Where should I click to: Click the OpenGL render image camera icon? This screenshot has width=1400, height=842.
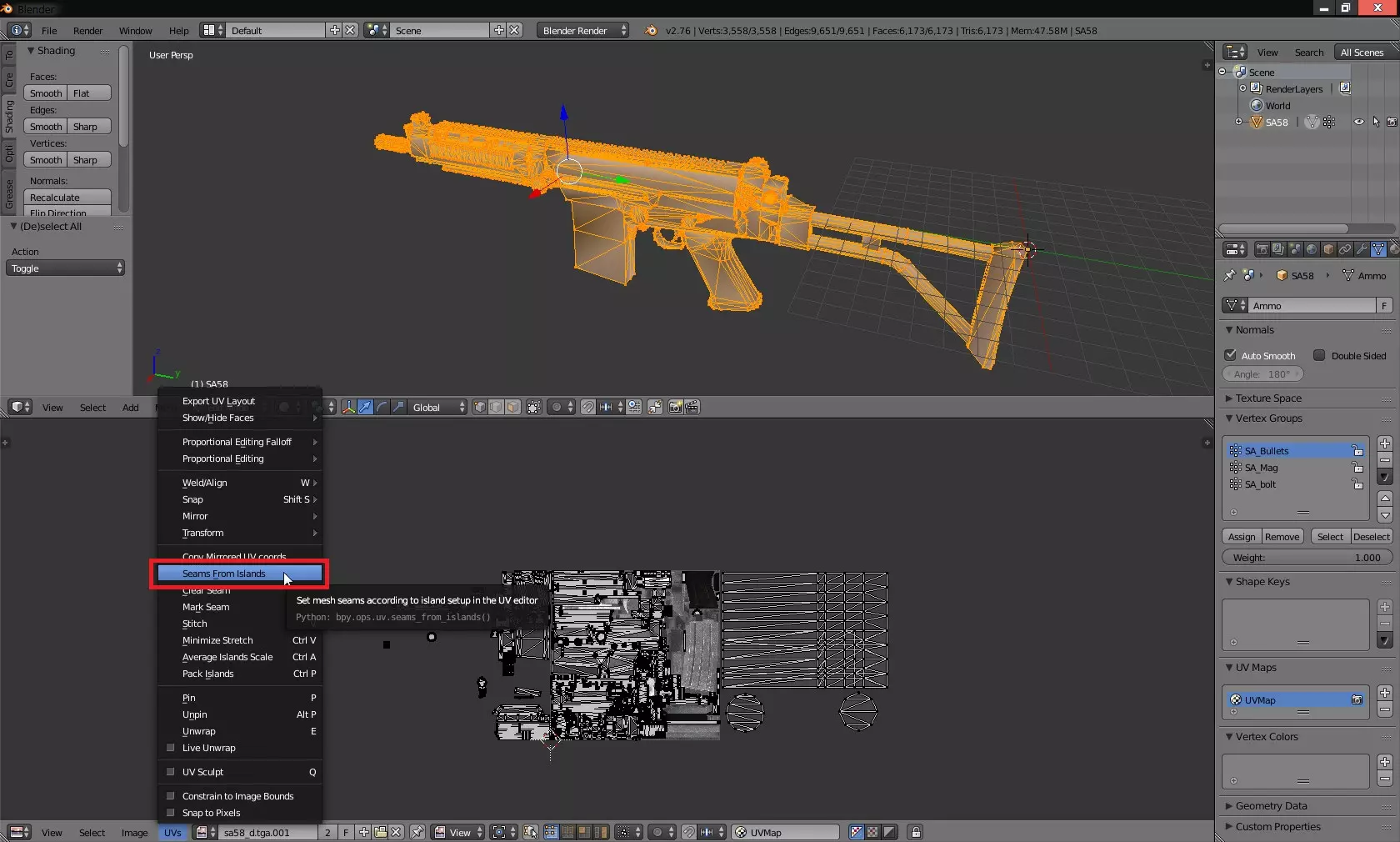click(x=675, y=407)
